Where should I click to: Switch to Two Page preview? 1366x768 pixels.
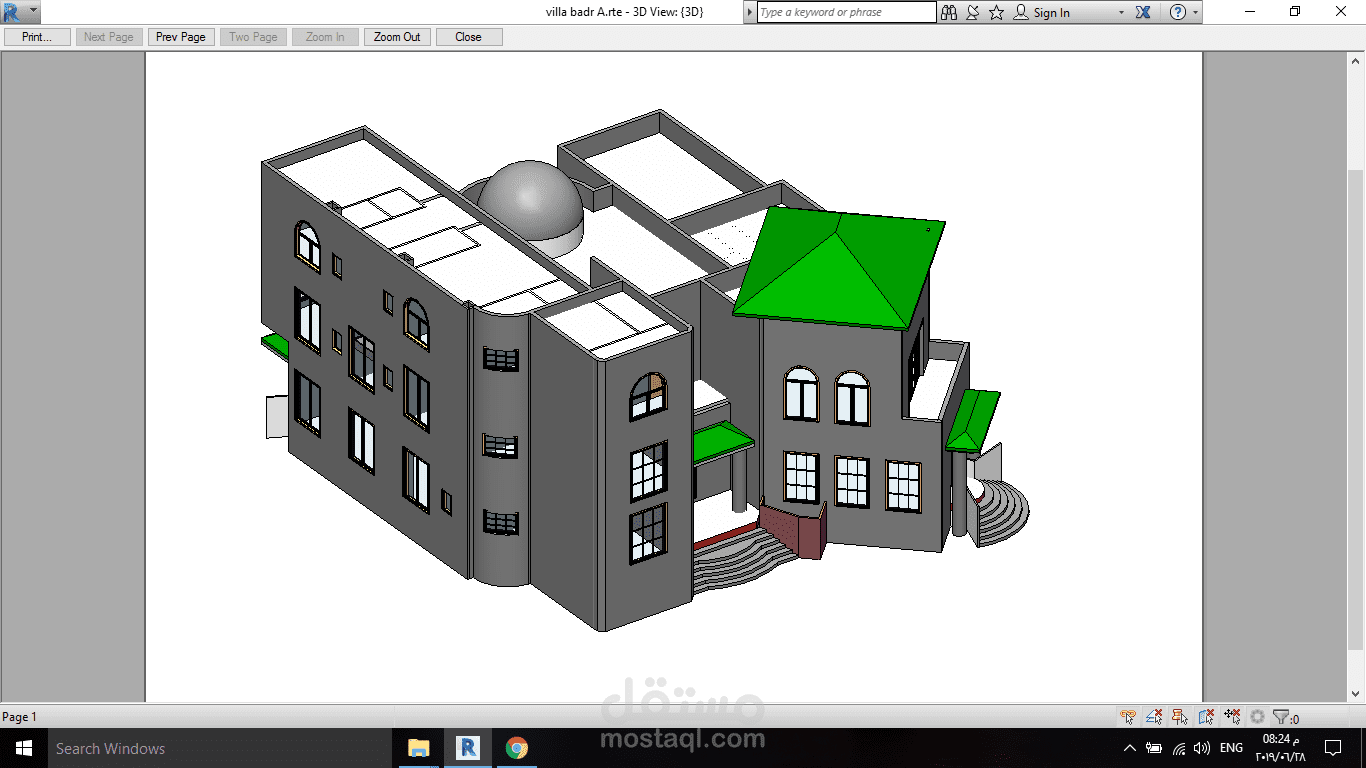pyautogui.click(x=253, y=37)
